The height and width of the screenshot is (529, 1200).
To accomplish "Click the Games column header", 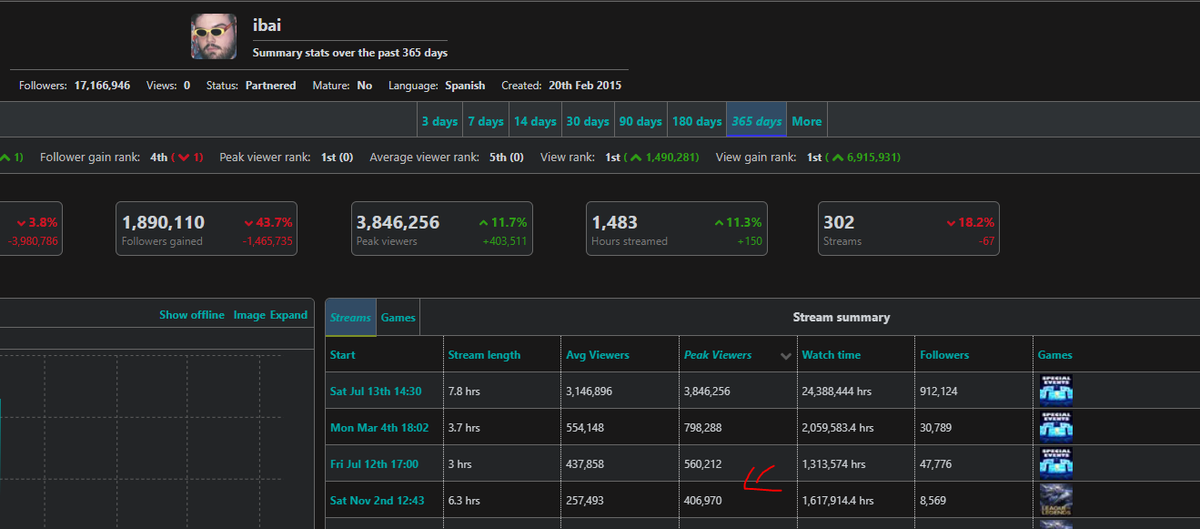I will click(1055, 355).
